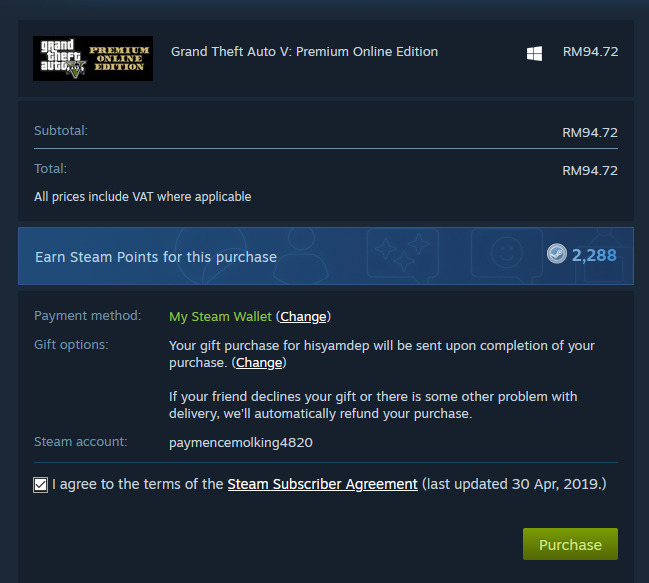Click the item price next to Windows icon
Viewport: 649px width, 583px height.
(x=590, y=52)
